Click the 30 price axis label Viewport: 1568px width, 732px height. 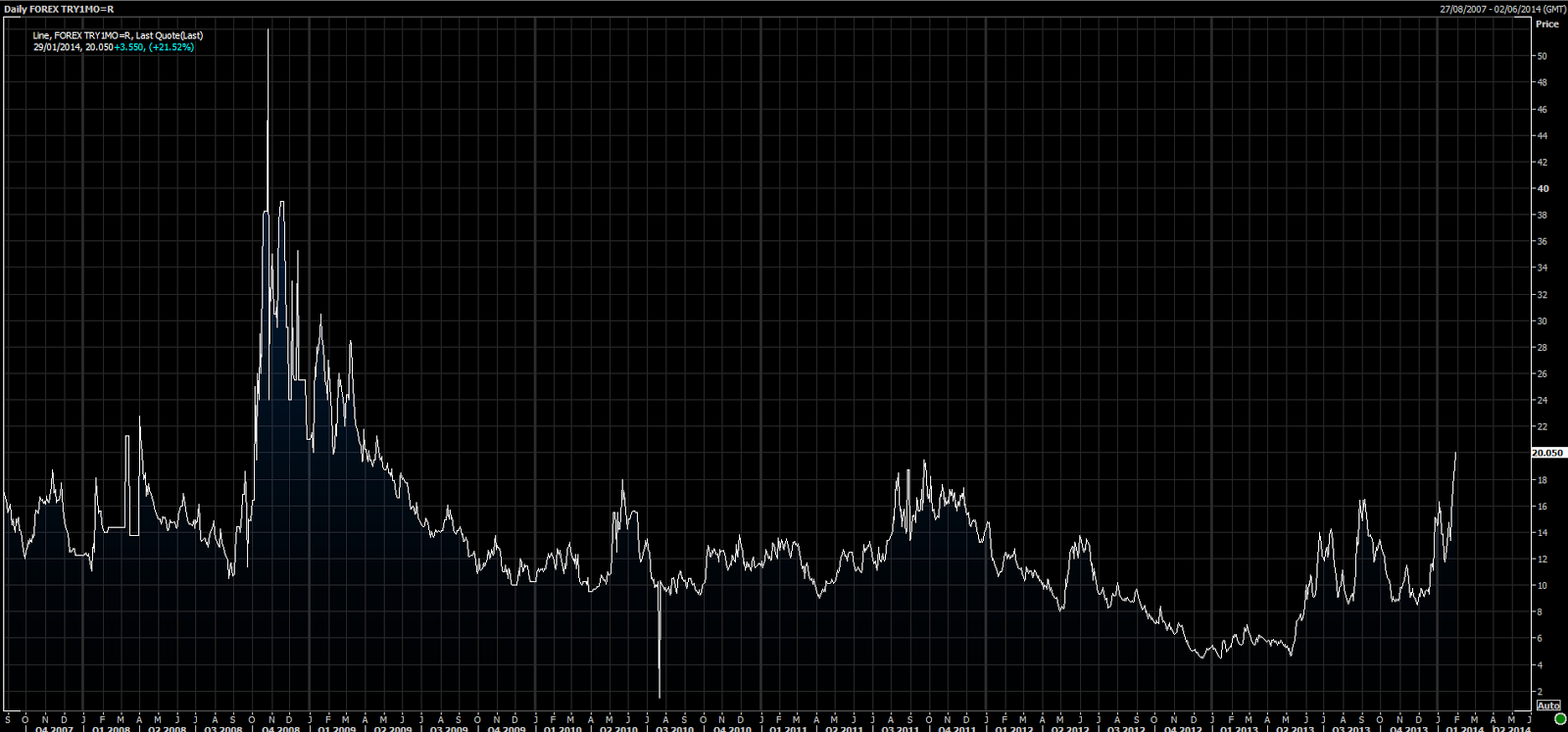pyautogui.click(x=1543, y=320)
